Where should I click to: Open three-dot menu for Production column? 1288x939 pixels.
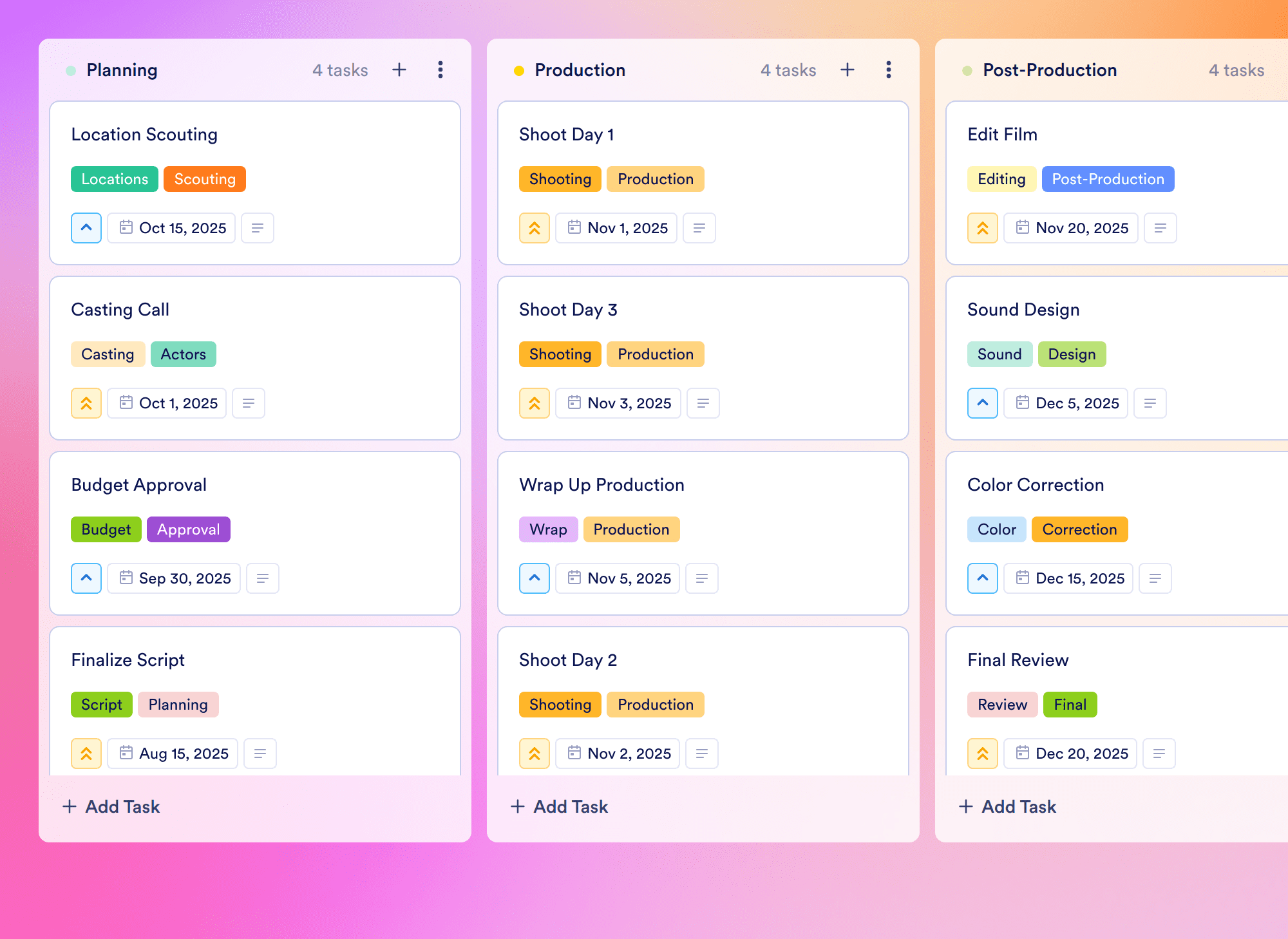click(x=889, y=70)
